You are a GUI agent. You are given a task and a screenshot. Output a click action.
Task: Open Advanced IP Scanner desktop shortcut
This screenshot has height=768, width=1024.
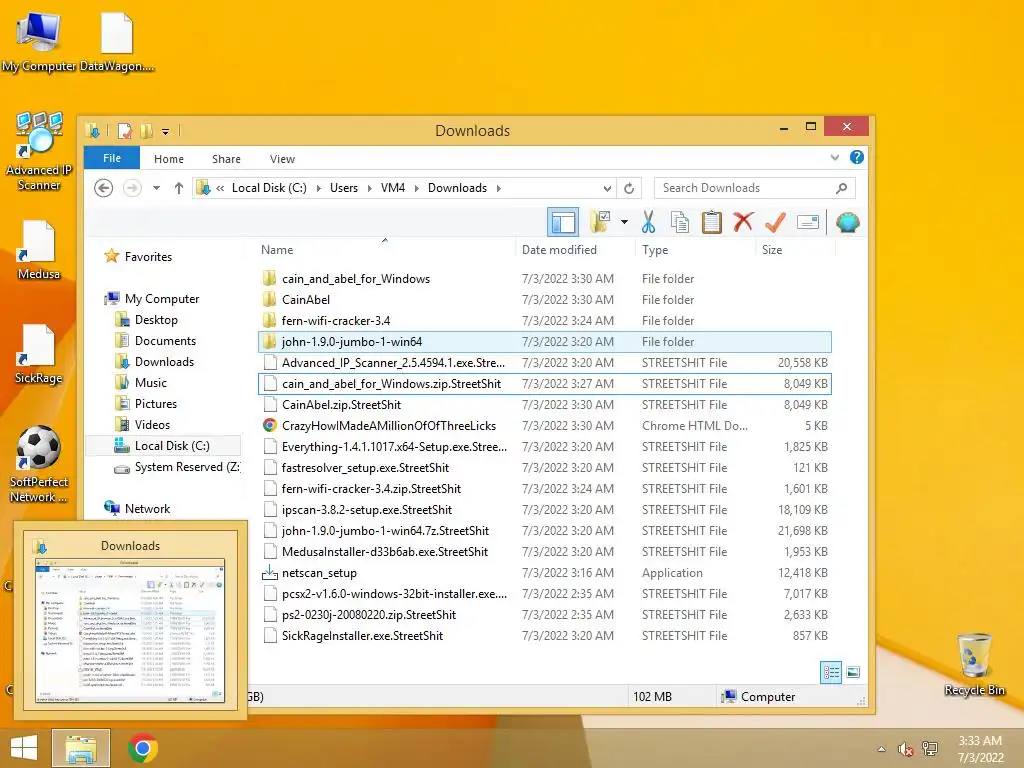point(39,152)
